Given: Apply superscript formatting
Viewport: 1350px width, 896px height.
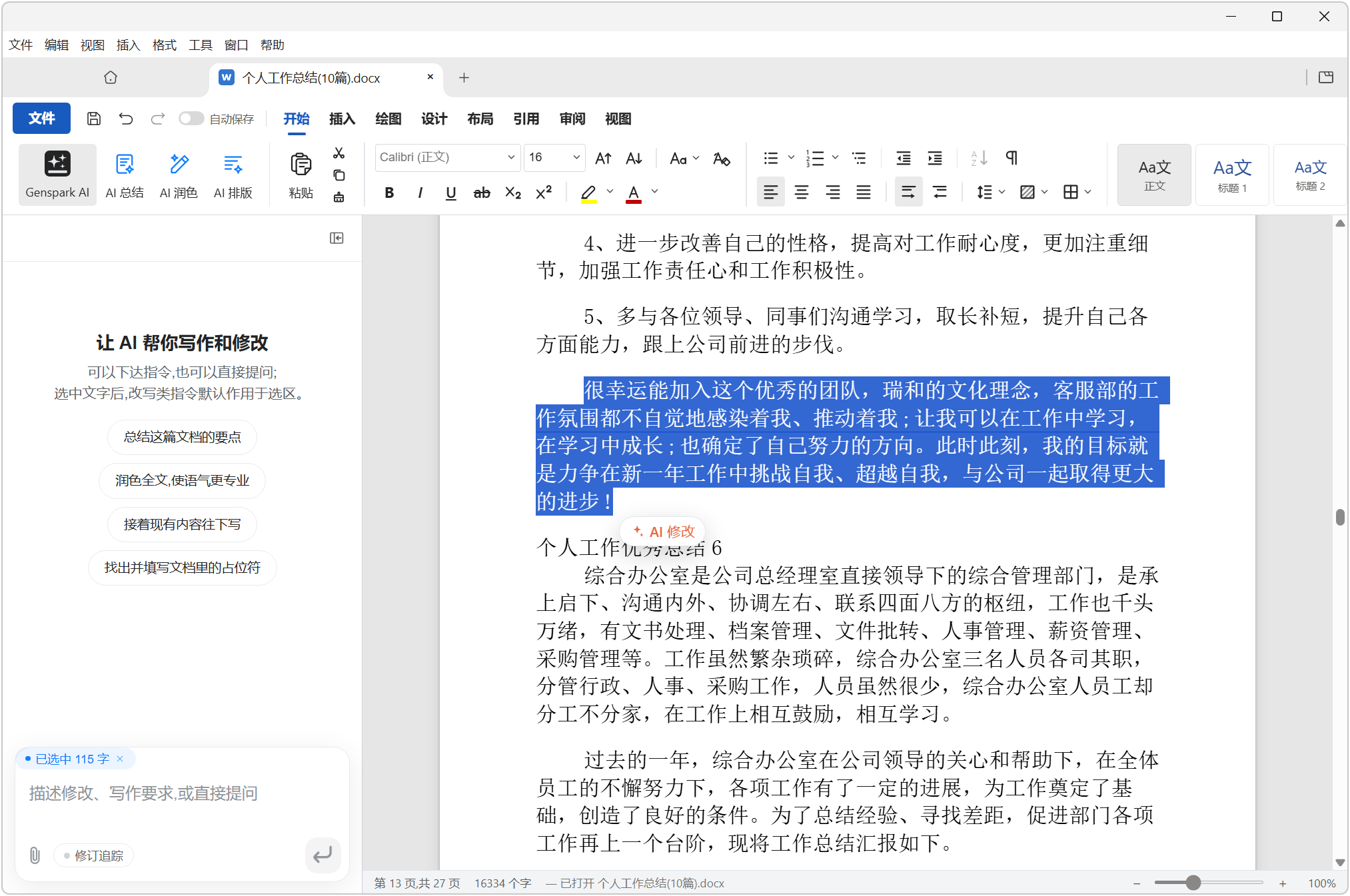Looking at the screenshot, I should 544,193.
